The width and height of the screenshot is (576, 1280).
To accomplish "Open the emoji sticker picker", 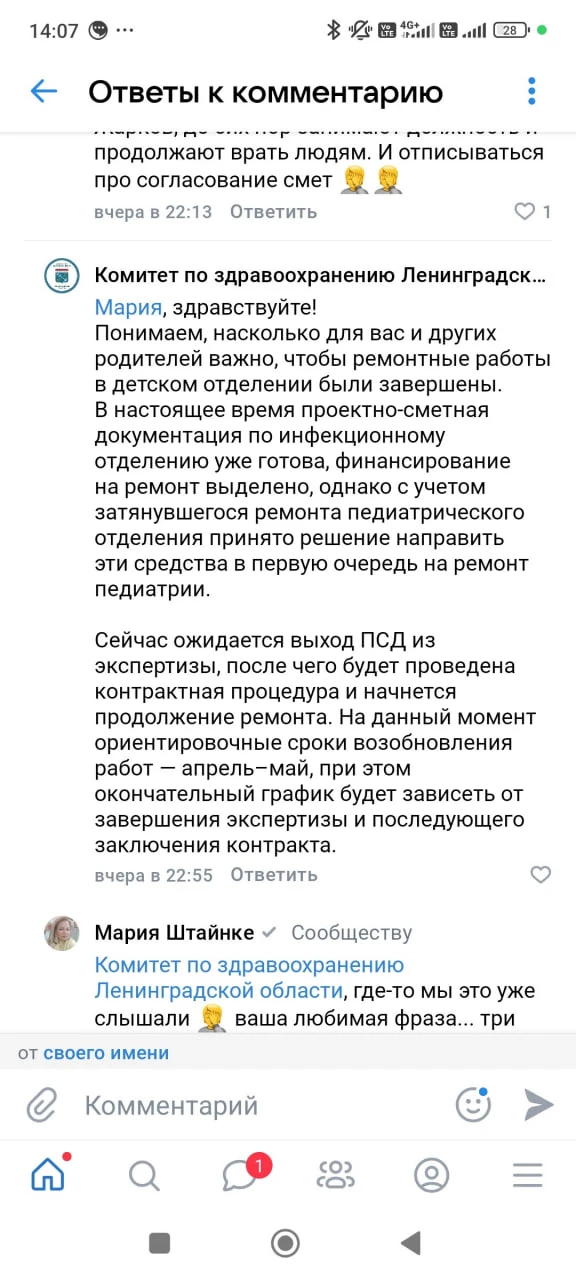I will [473, 1104].
